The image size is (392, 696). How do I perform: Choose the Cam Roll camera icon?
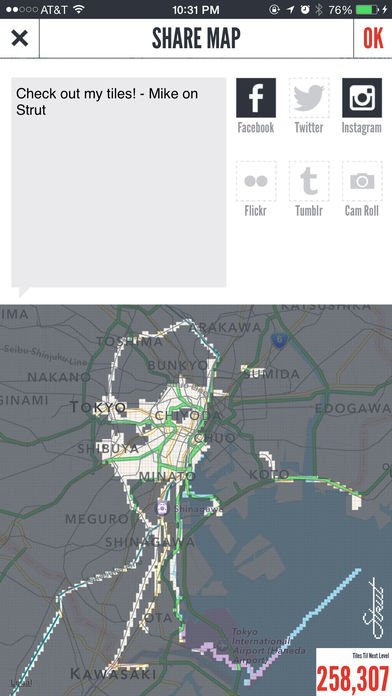[362, 181]
